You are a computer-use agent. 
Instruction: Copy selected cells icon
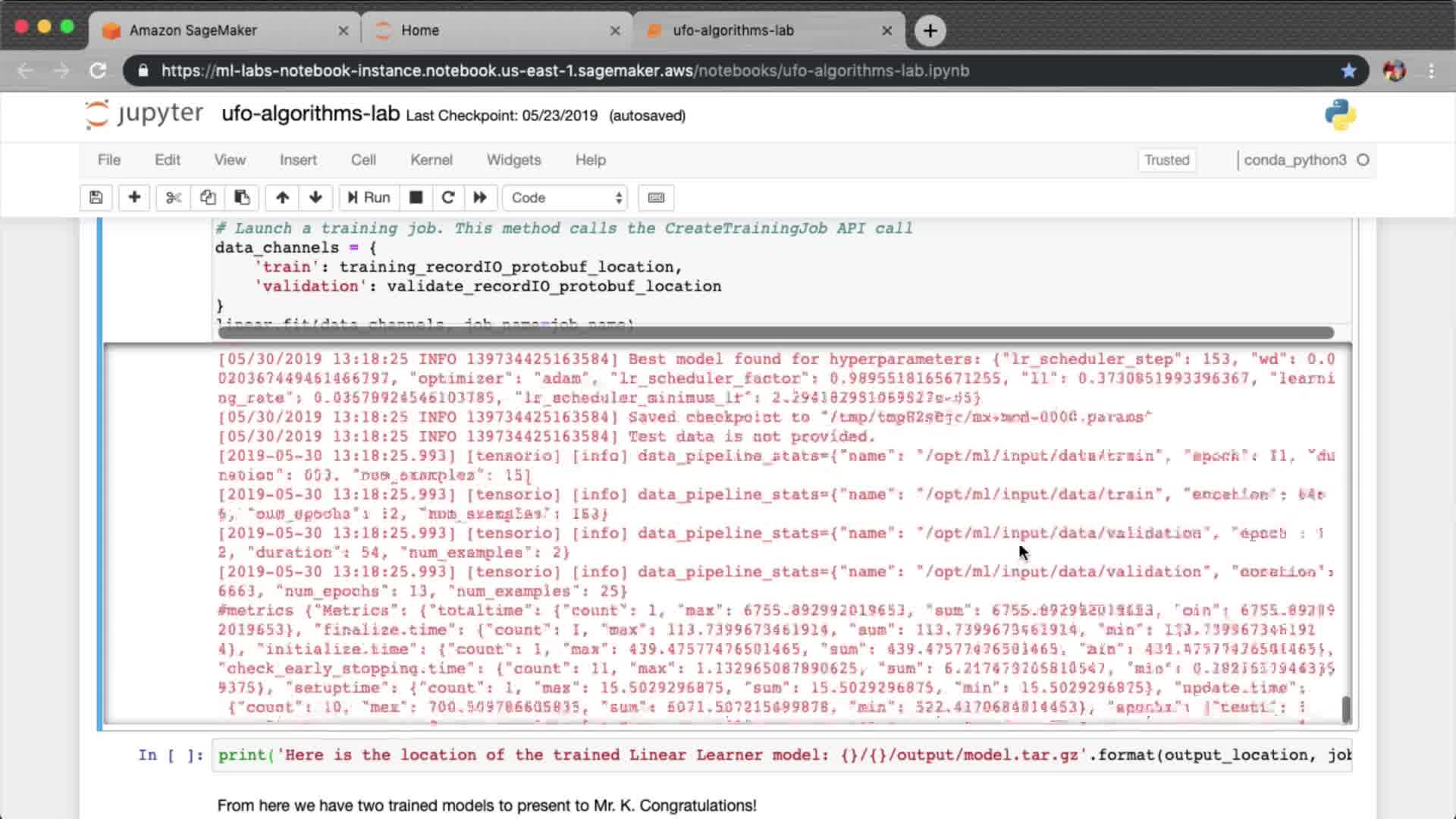point(208,198)
